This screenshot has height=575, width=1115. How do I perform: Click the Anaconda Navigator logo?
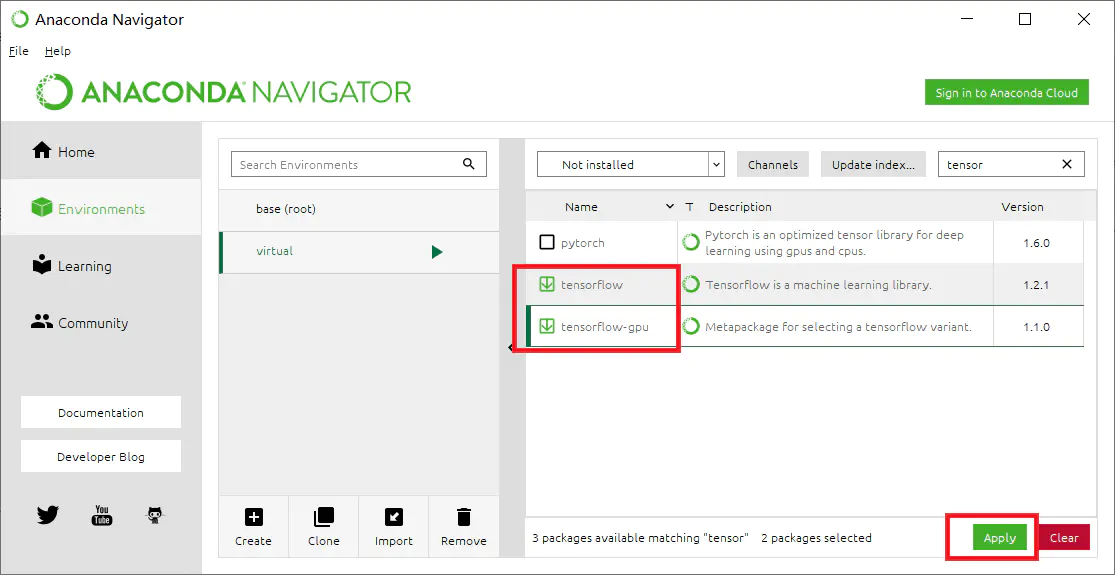224,92
